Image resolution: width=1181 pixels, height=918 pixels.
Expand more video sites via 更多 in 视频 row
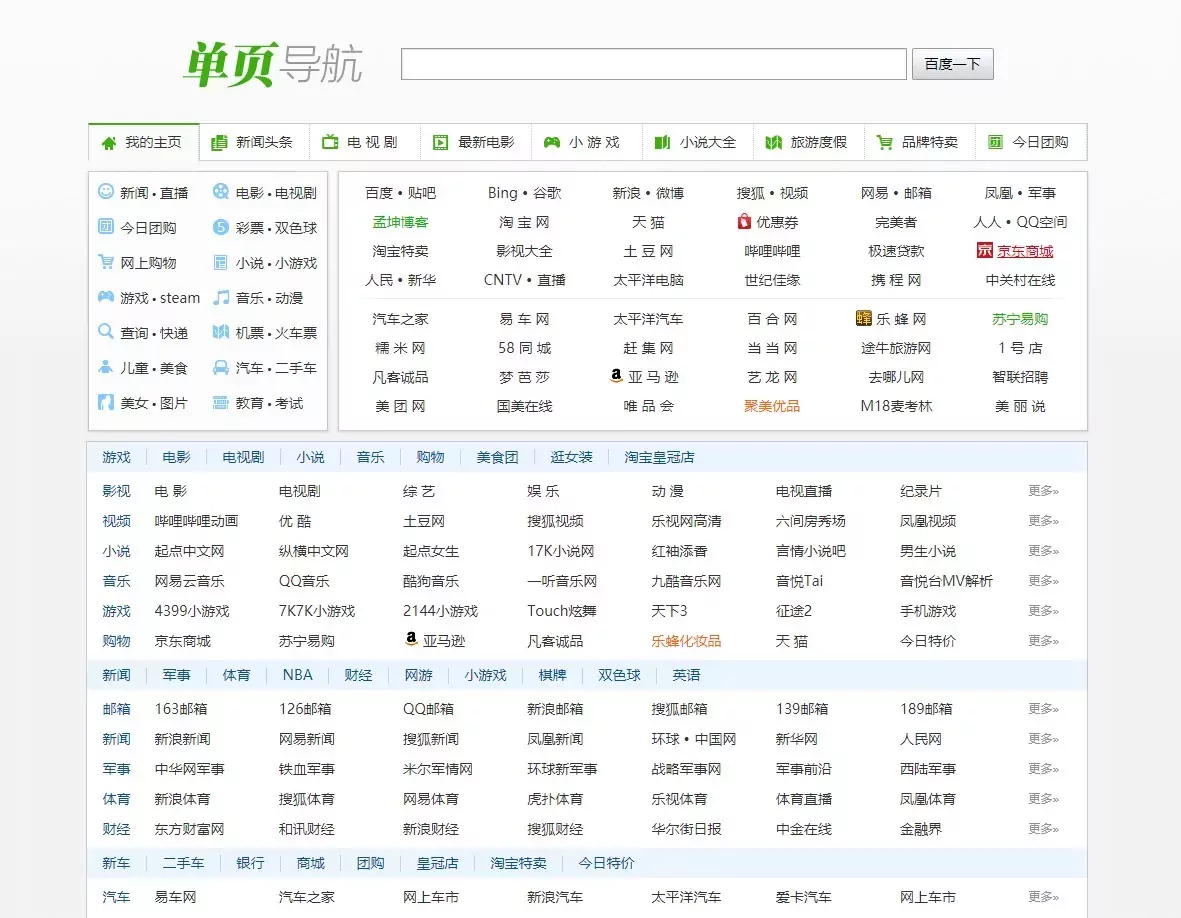pyautogui.click(x=1039, y=520)
